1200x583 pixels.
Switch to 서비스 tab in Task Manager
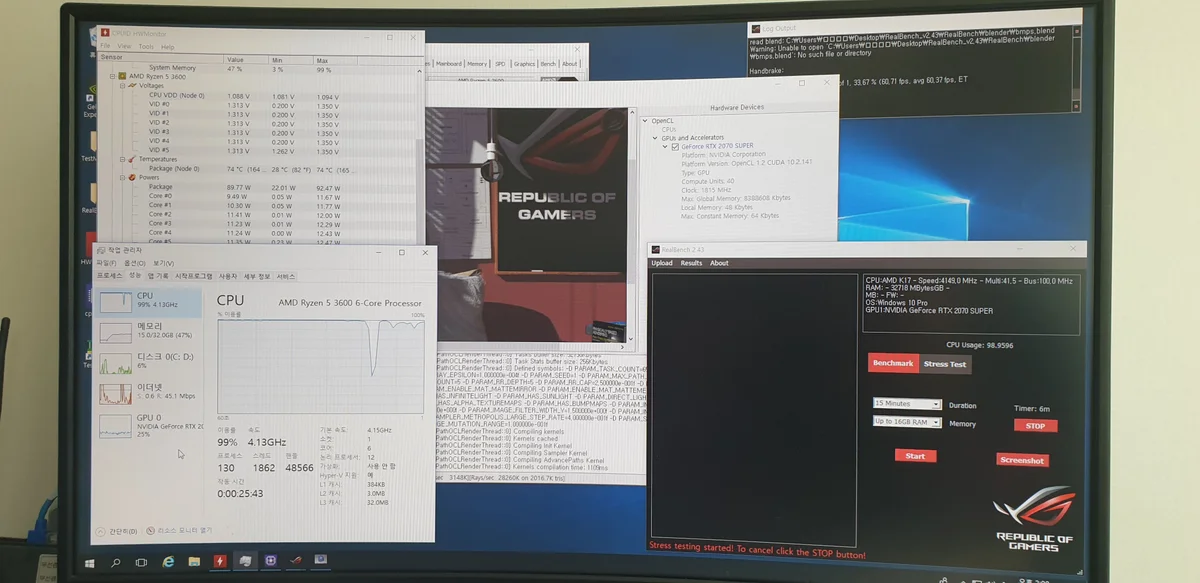coord(286,275)
